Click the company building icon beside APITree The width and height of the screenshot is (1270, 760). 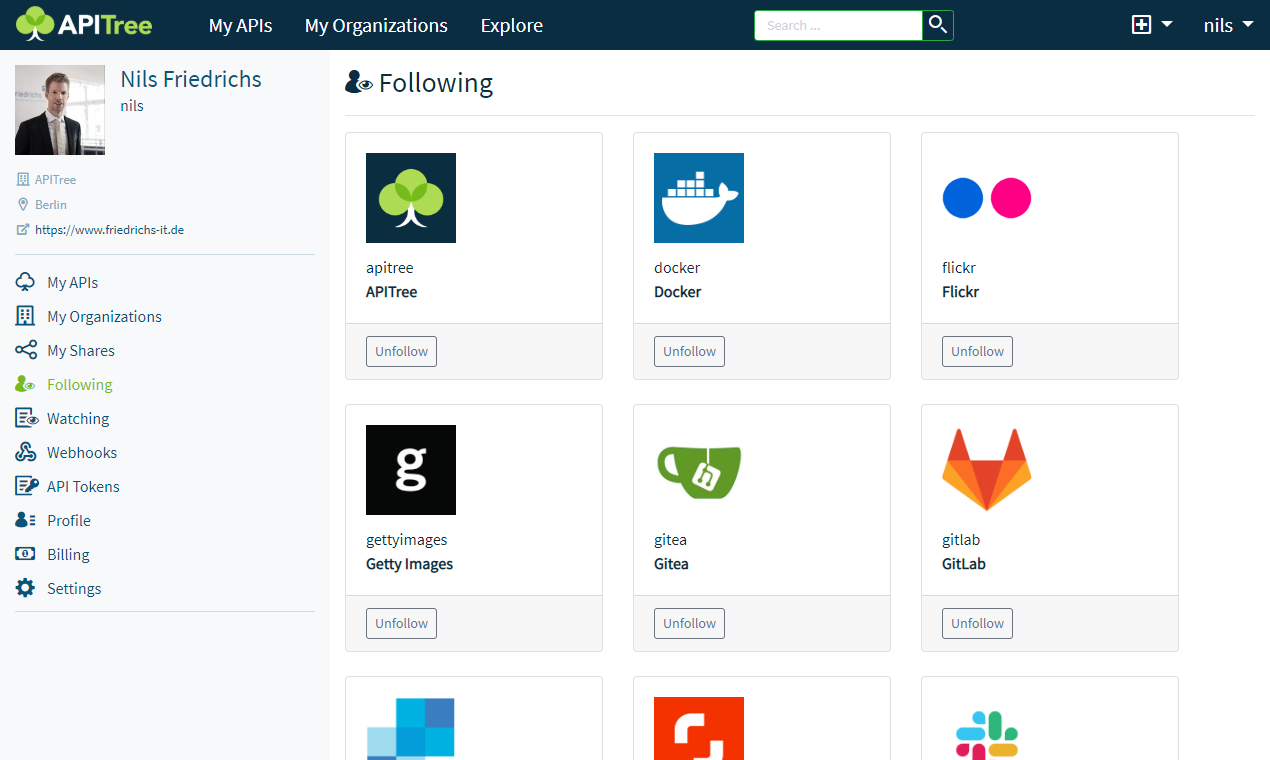[x=23, y=180]
